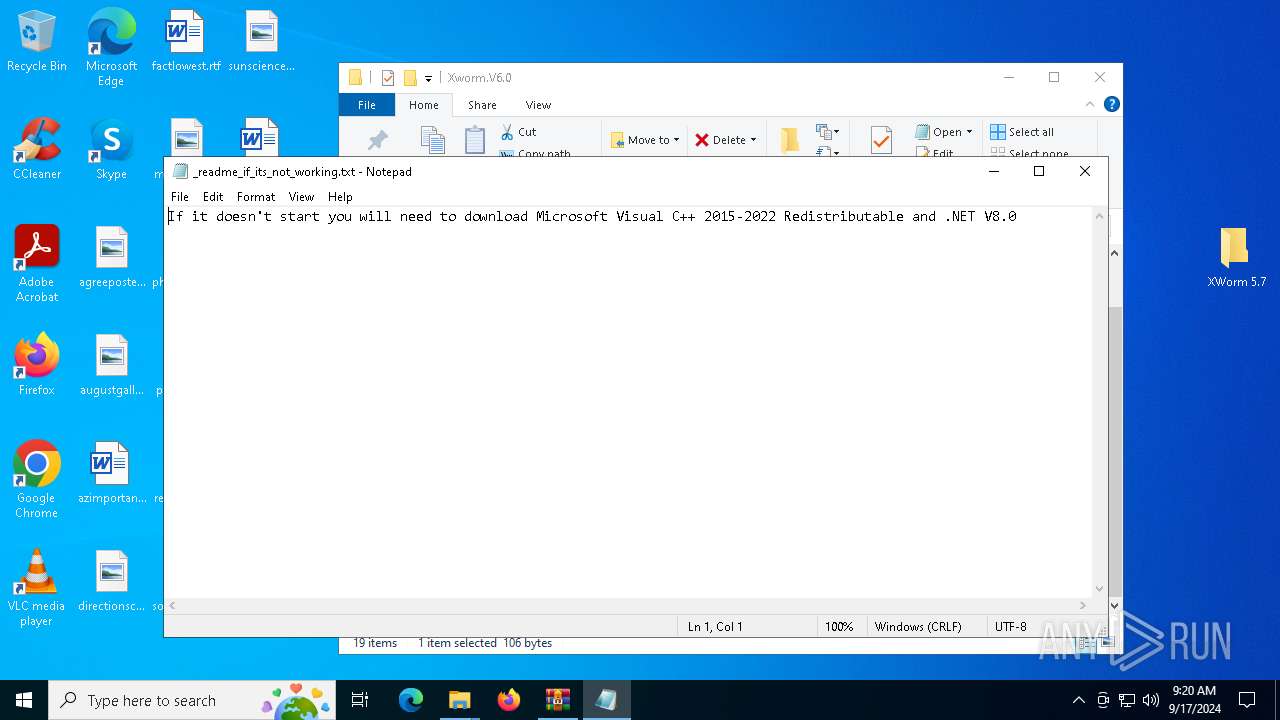The height and width of the screenshot is (720, 1280).
Task: Open the Notepad Edit menu
Action: click(213, 197)
